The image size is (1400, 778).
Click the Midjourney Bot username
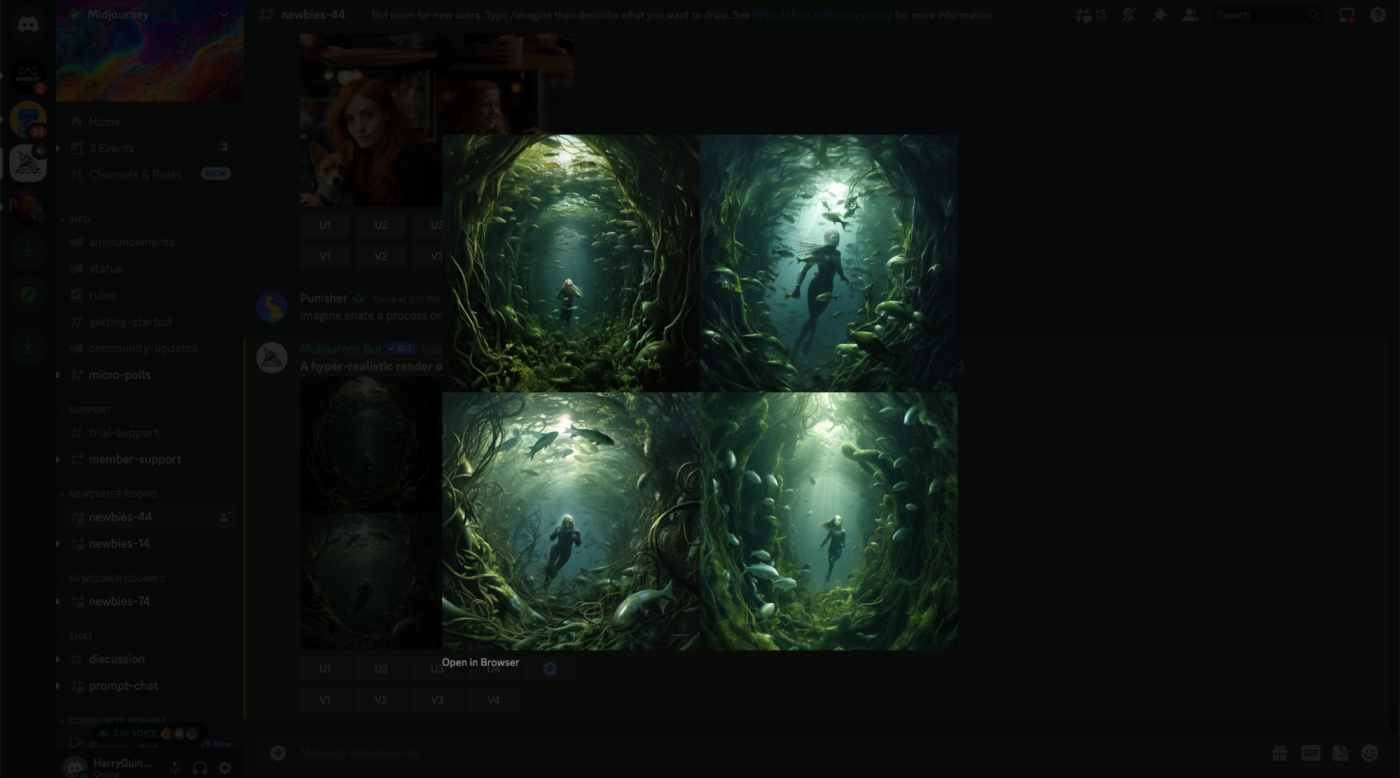coord(341,349)
